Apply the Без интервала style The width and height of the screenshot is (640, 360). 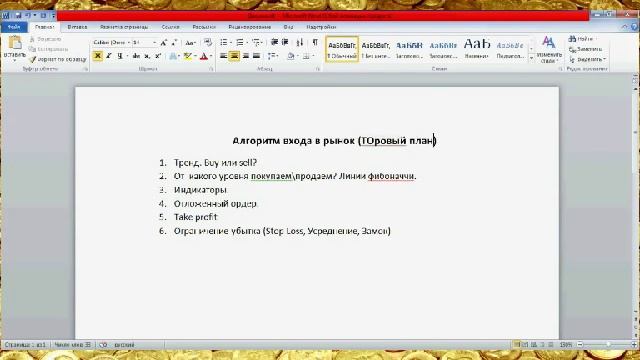[376, 49]
